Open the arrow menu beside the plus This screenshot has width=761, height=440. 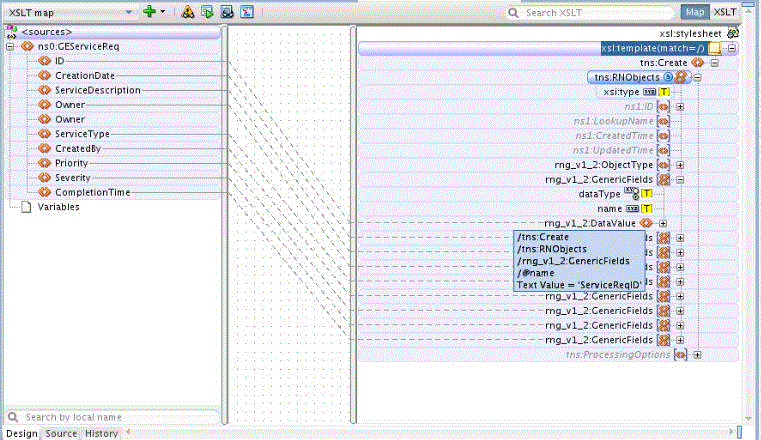coord(163,12)
